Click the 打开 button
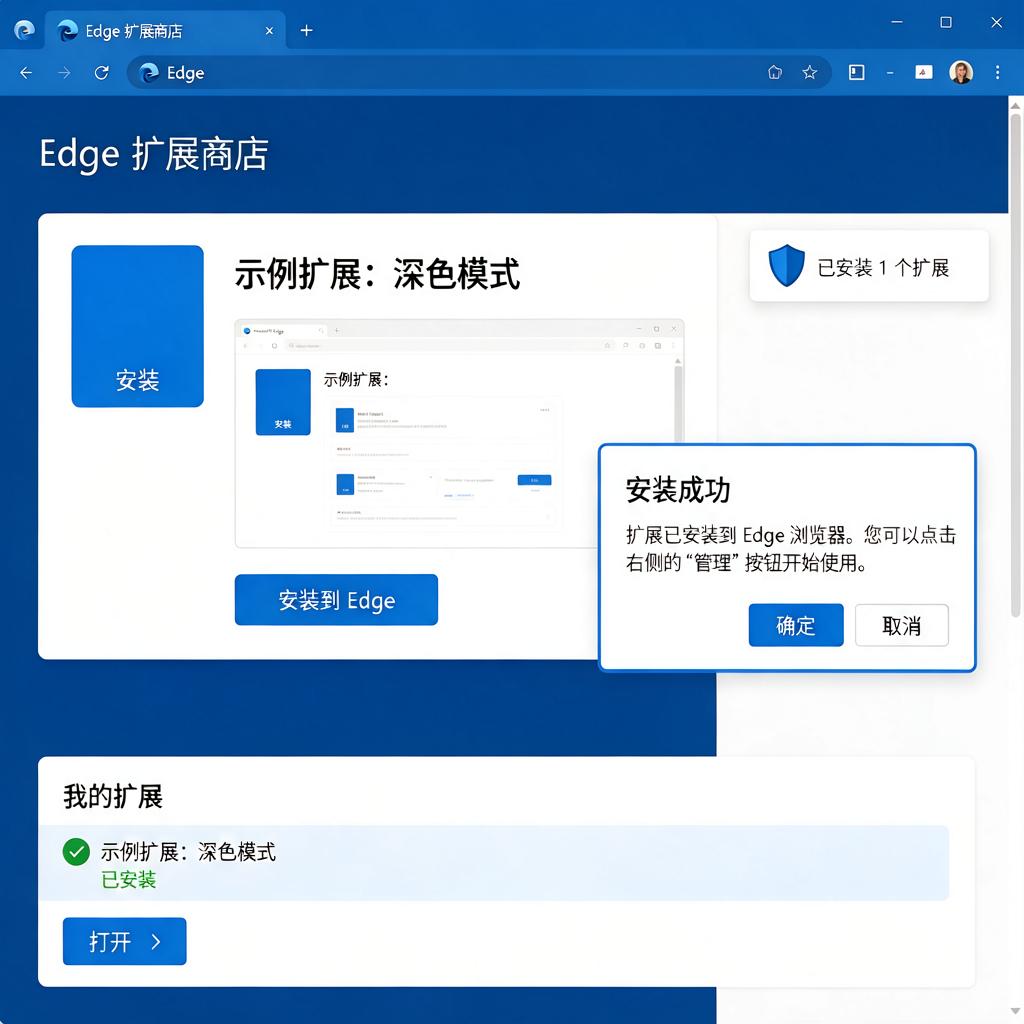 124,941
